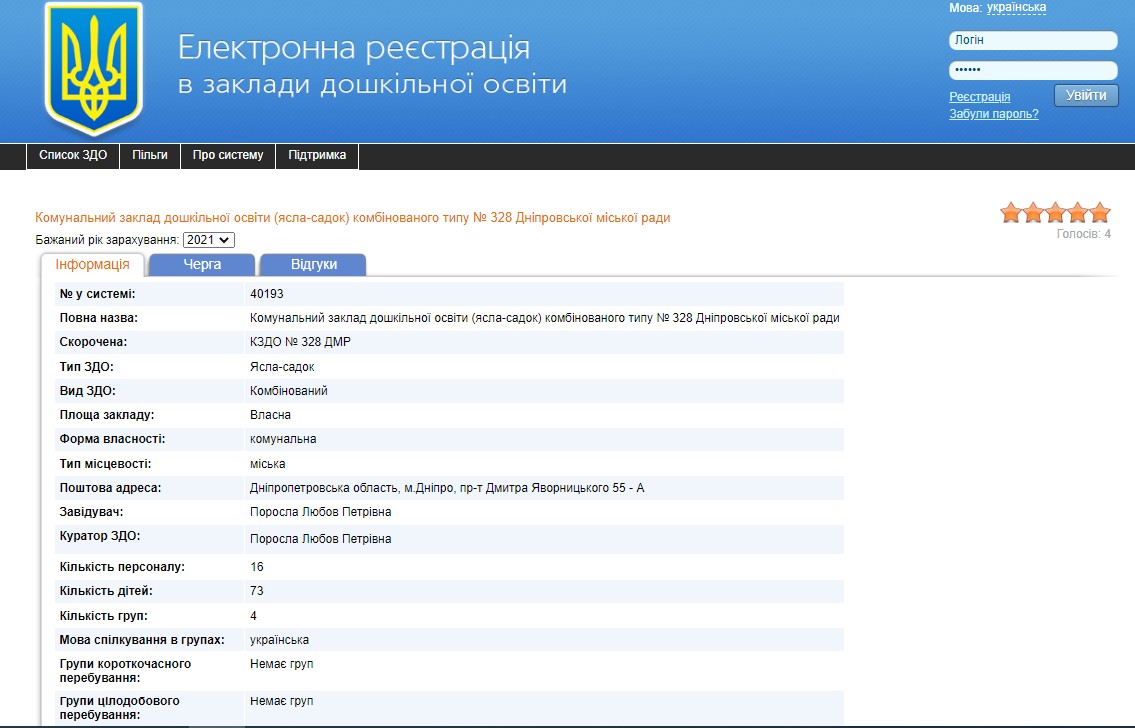Viewport: 1135px width, 728px height.
Task: Select Немає груп for short-stay groups
Action: 281,664
